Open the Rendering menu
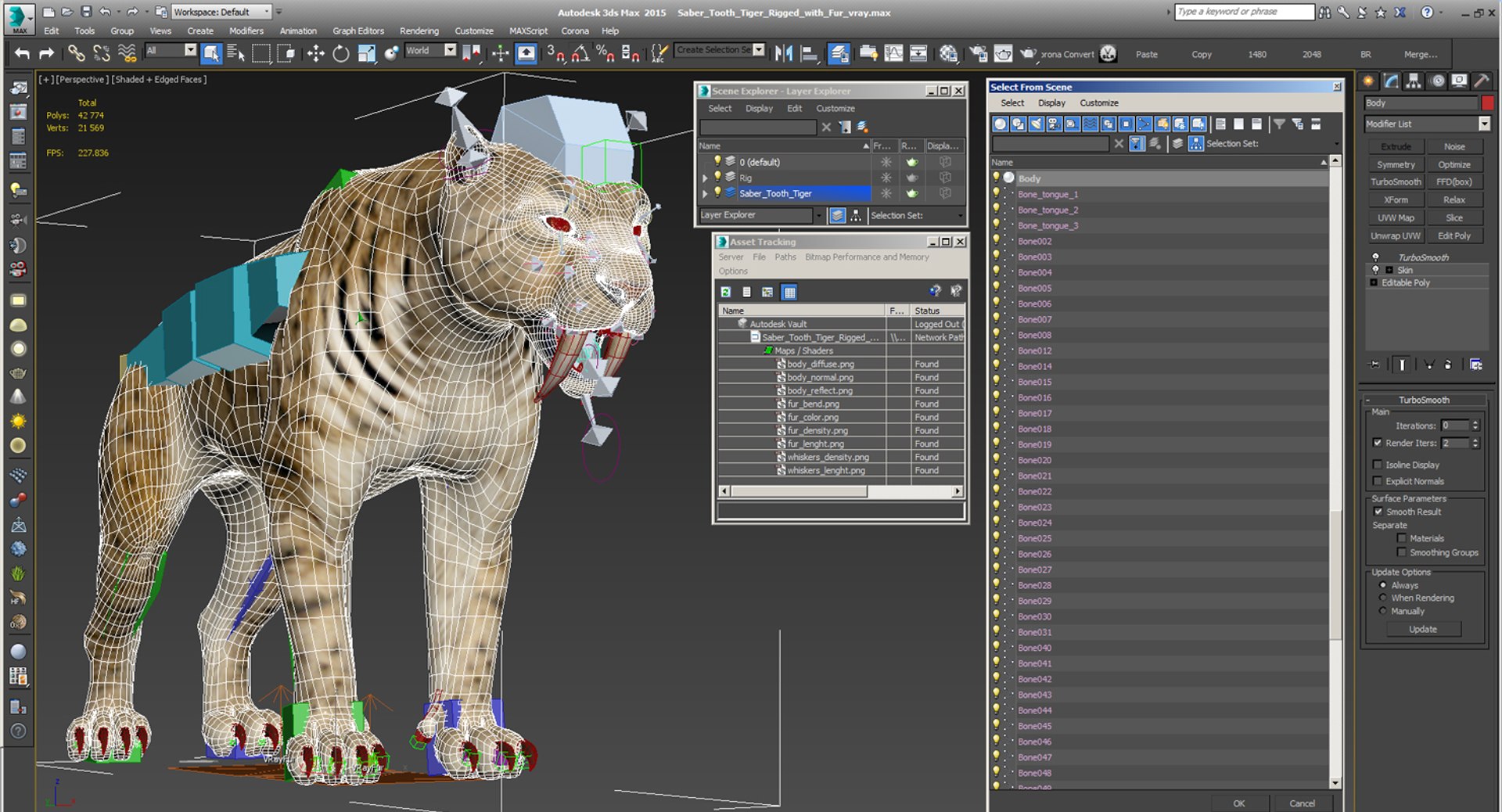This screenshot has width=1502, height=812. click(x=419, y=31)
